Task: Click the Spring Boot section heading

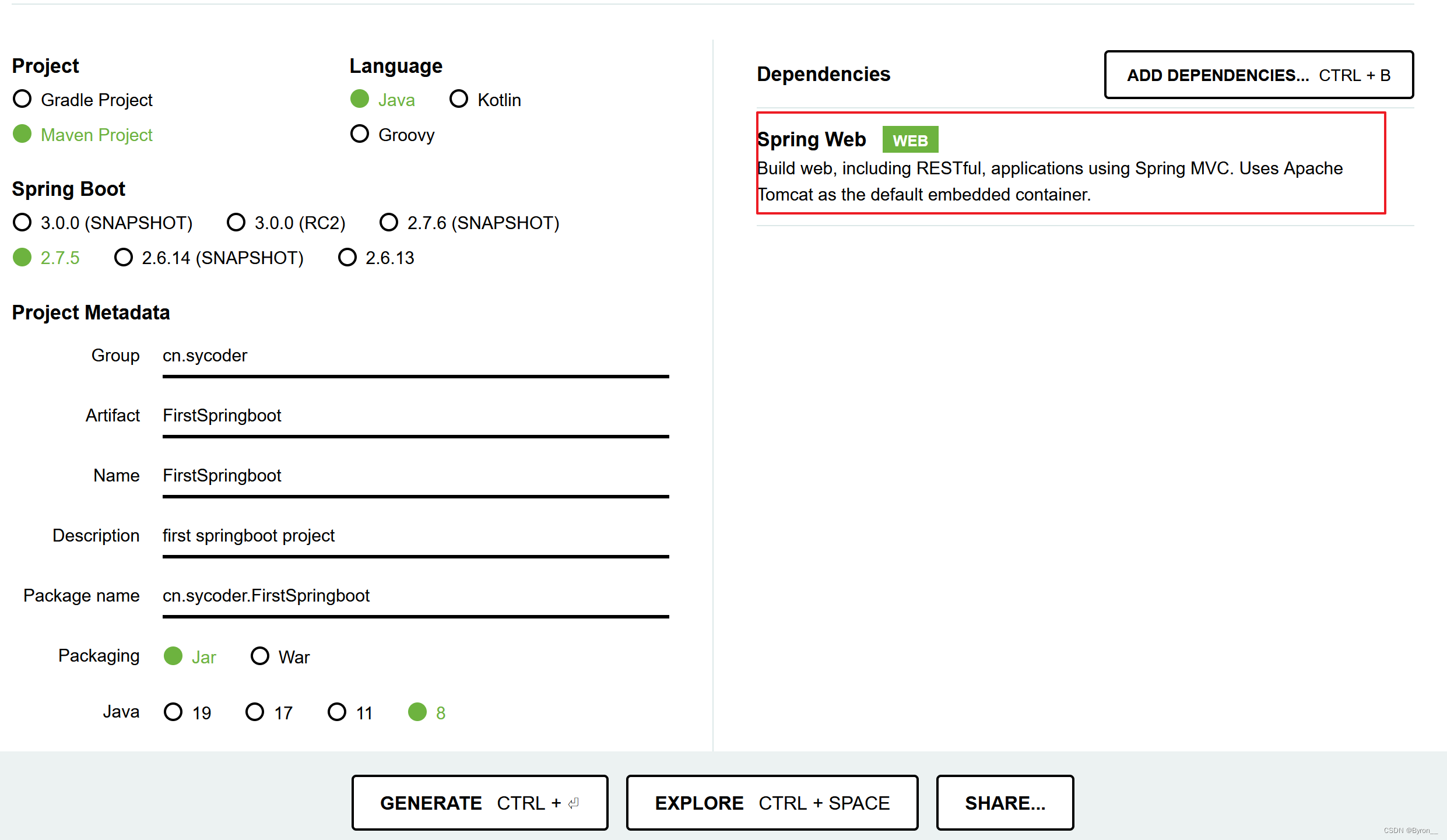Action: click(x=69, y=189)
